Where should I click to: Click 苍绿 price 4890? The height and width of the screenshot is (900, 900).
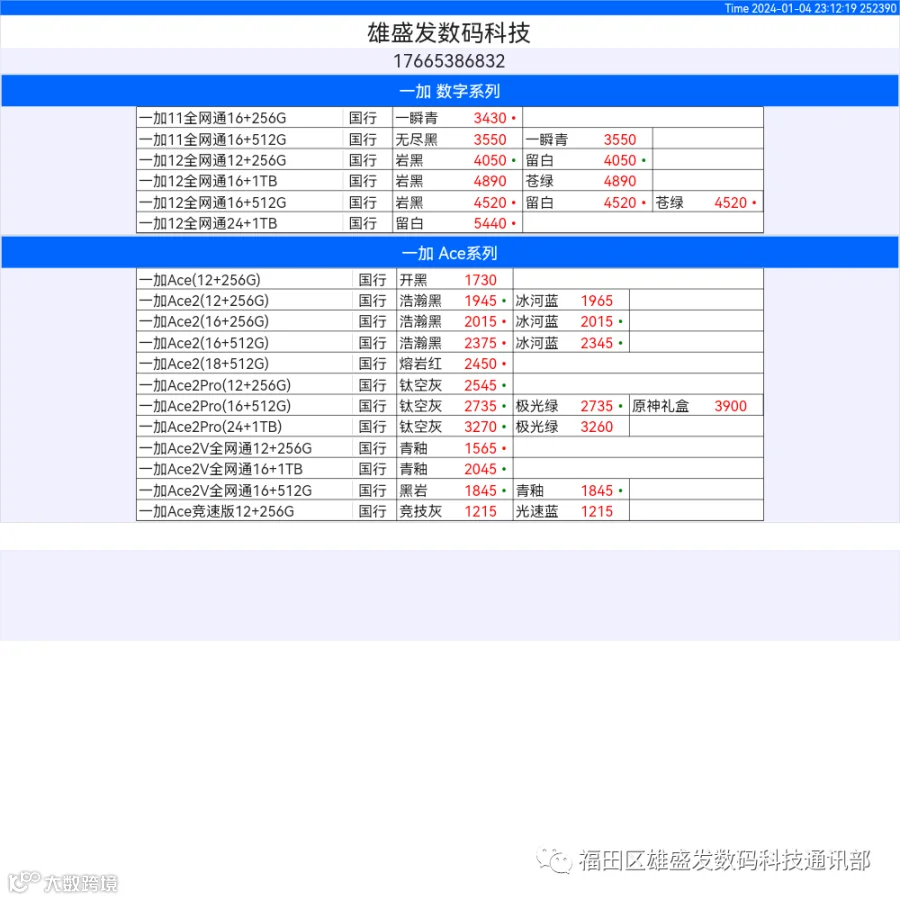point(619,181)
